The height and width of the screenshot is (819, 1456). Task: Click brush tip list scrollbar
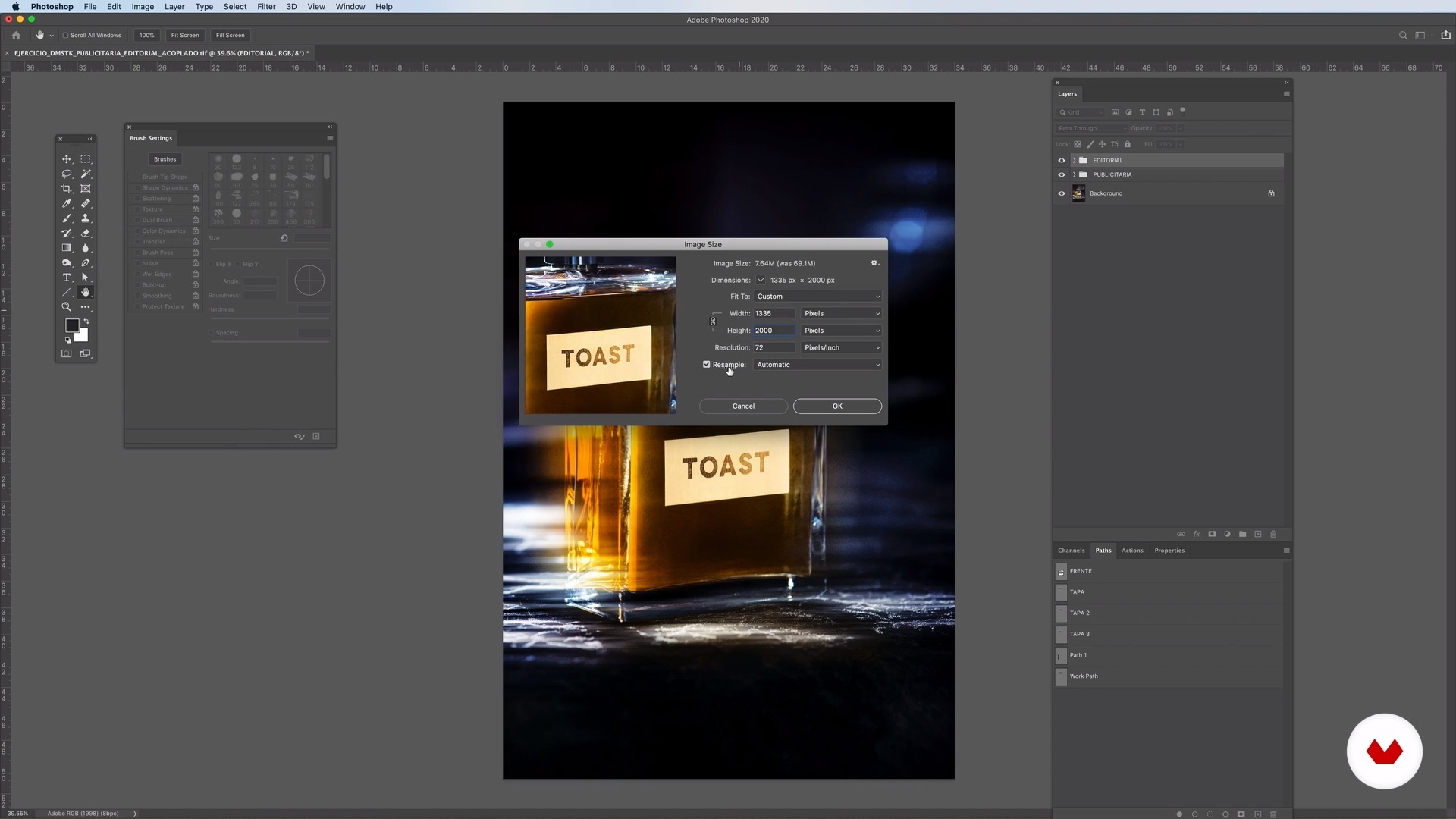[327, 167]
